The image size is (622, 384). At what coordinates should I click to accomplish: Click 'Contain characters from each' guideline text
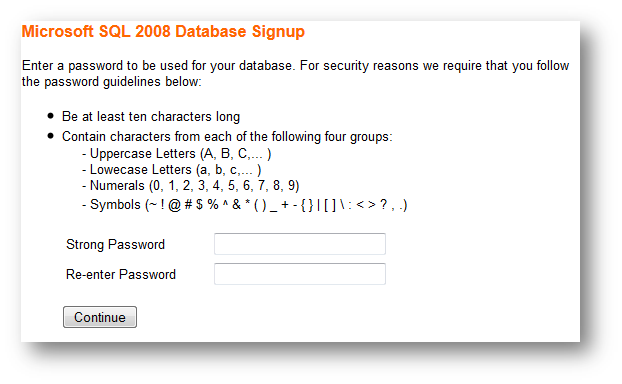227,136
